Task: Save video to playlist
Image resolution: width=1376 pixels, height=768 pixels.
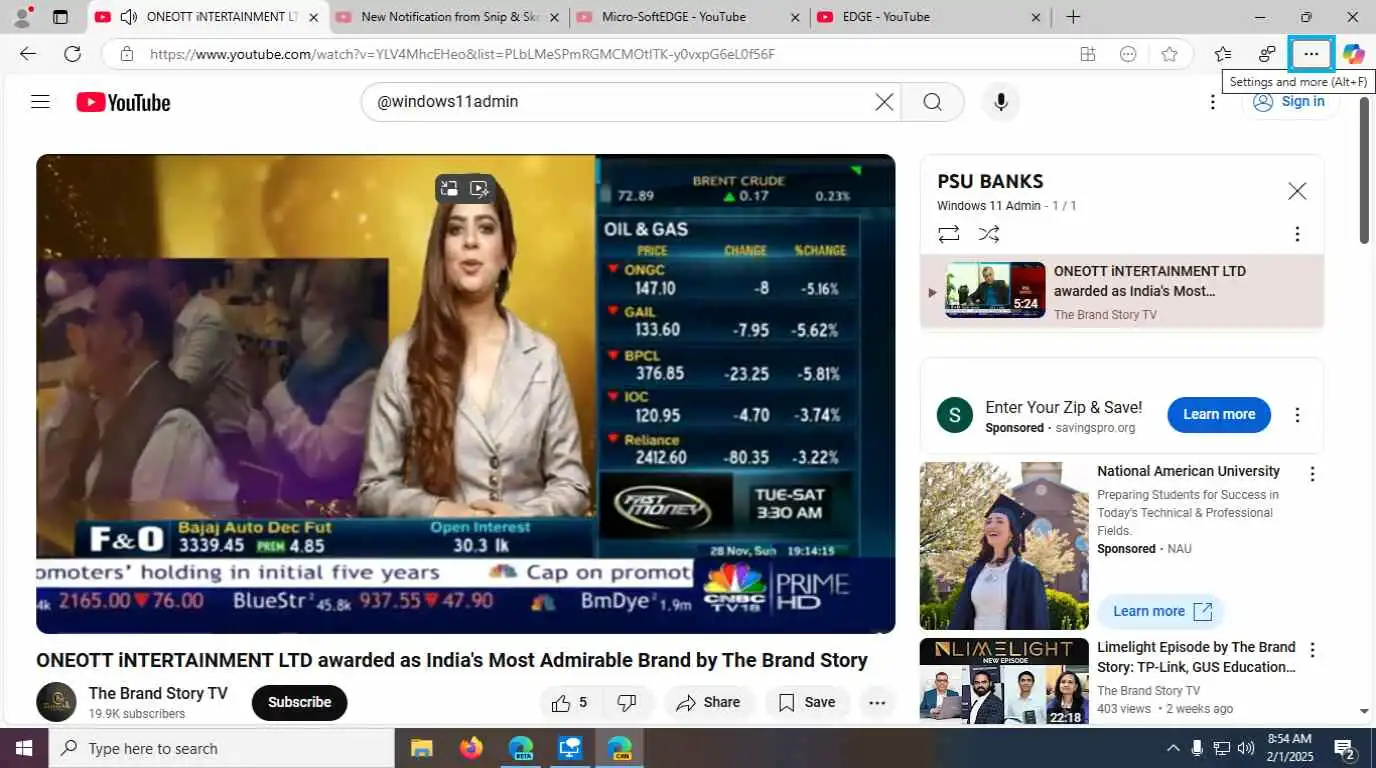Action: tap(807, 702)
